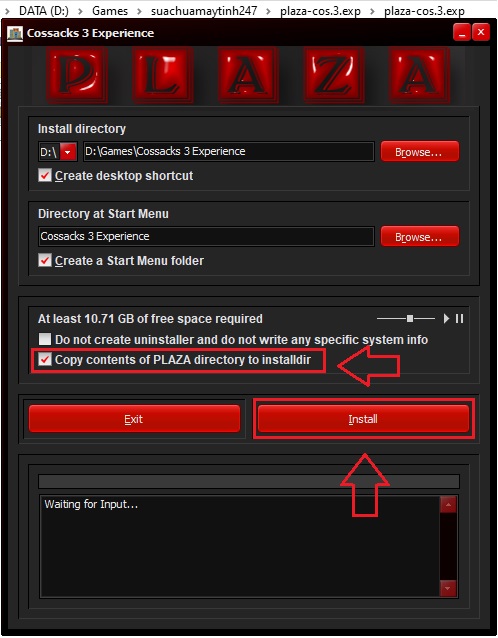498x638 pixels.
Task: Expand the chevron before the Games breadcrumb
Action: point(80,11)
